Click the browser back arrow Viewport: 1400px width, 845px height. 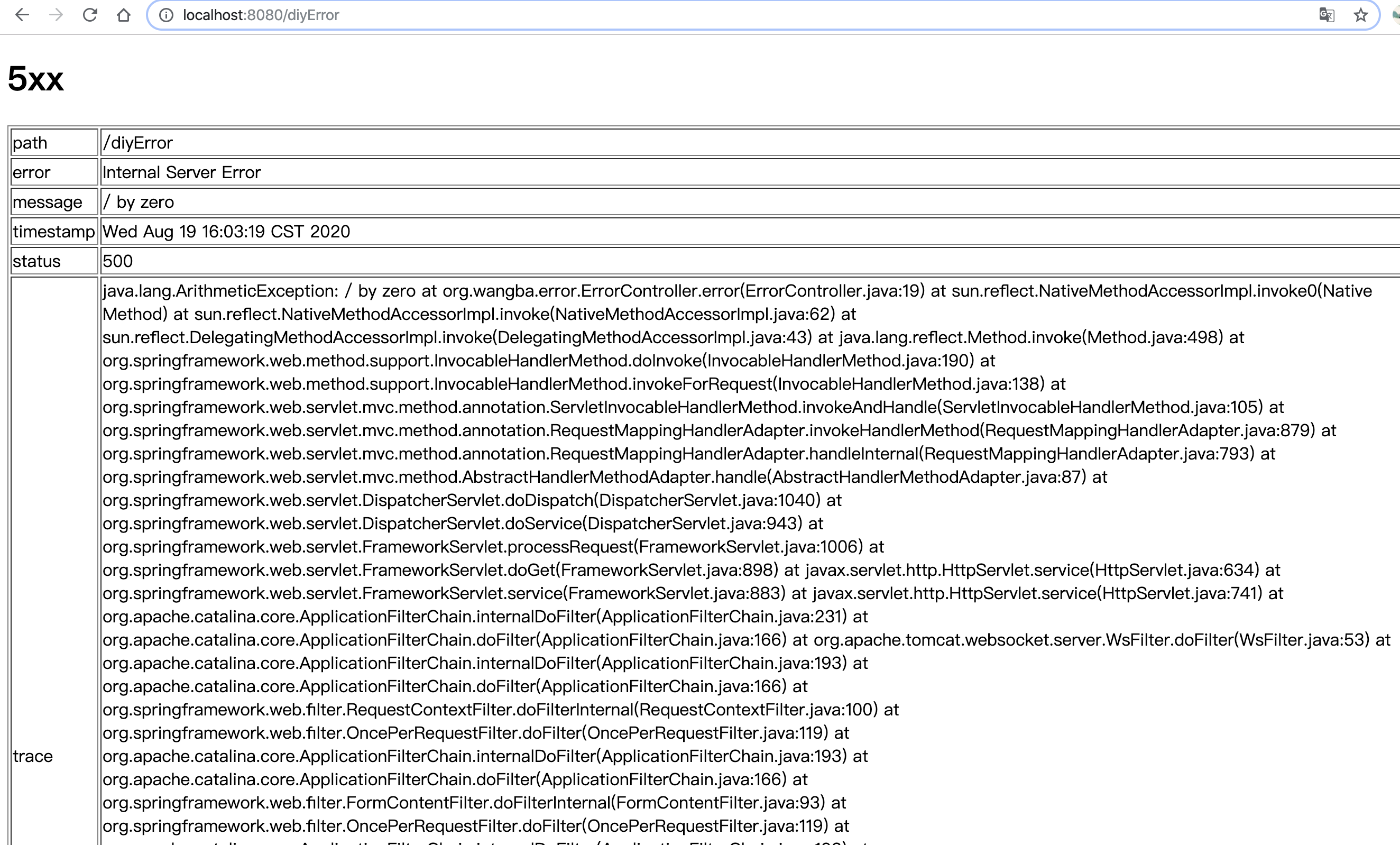(x=22, y=15)
